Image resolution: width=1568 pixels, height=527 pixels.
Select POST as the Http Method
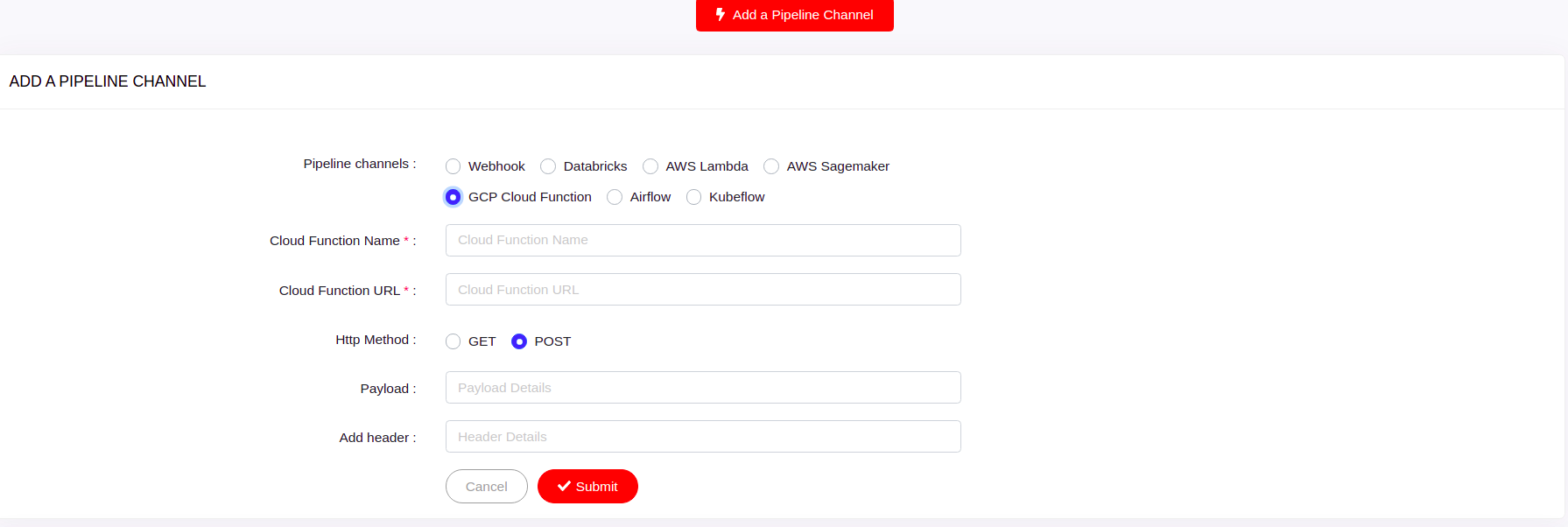tap(519, 341)
